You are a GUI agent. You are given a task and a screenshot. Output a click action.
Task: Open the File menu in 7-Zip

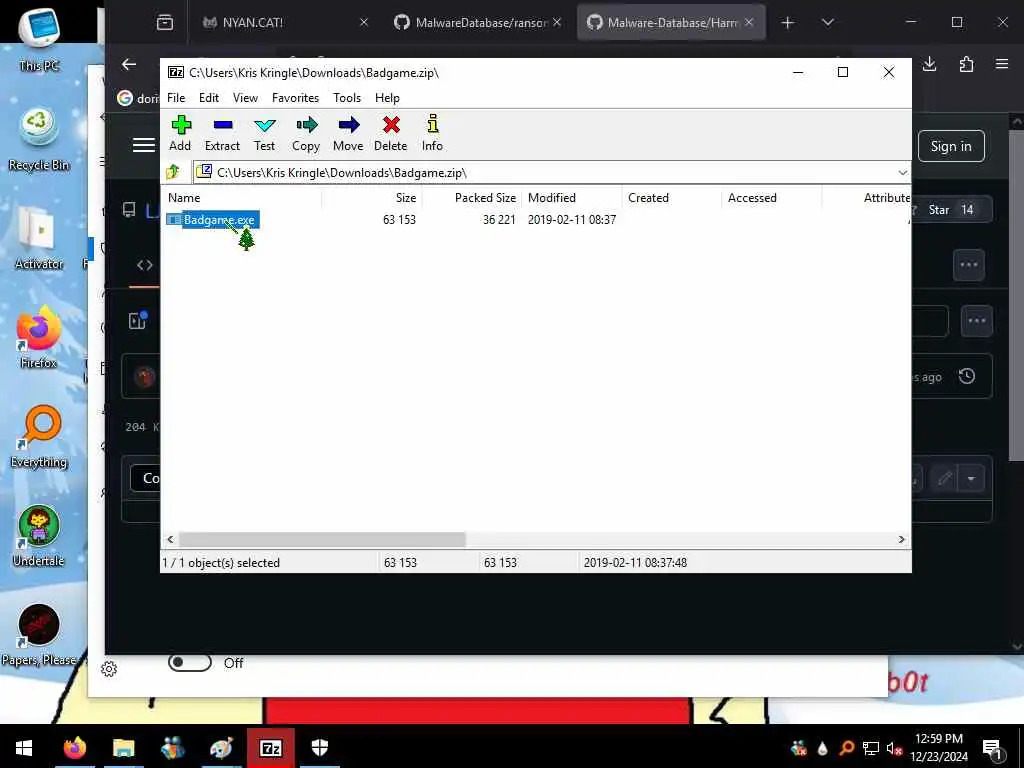click(x=176, y=98)
